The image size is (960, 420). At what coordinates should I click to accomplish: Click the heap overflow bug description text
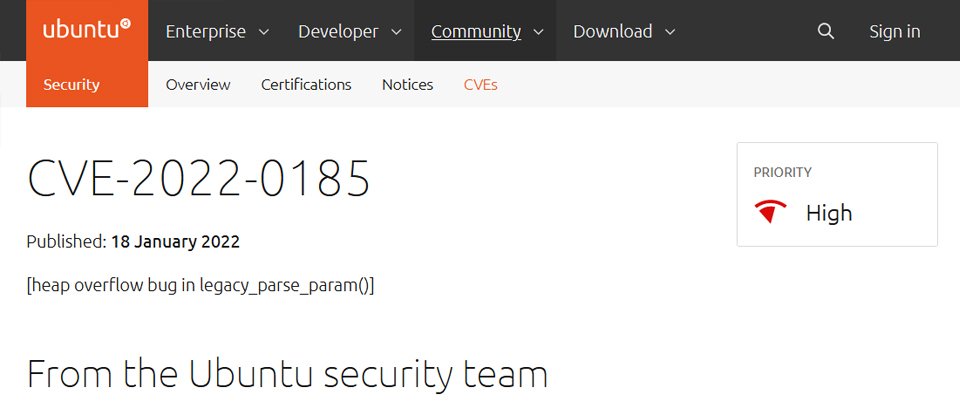click(200, 285)
